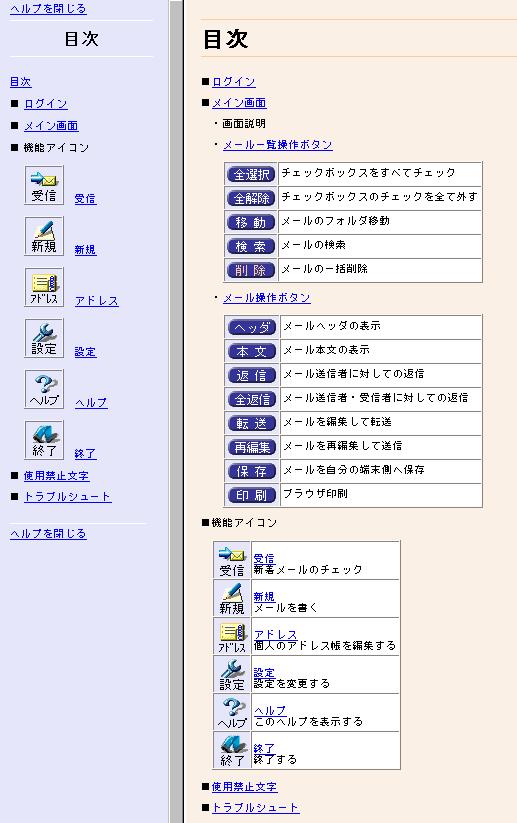The width and height of the screenshot is (517, 823).
Task: Click the 受信 icon in the main content table
Action: (x=232, y=561)
